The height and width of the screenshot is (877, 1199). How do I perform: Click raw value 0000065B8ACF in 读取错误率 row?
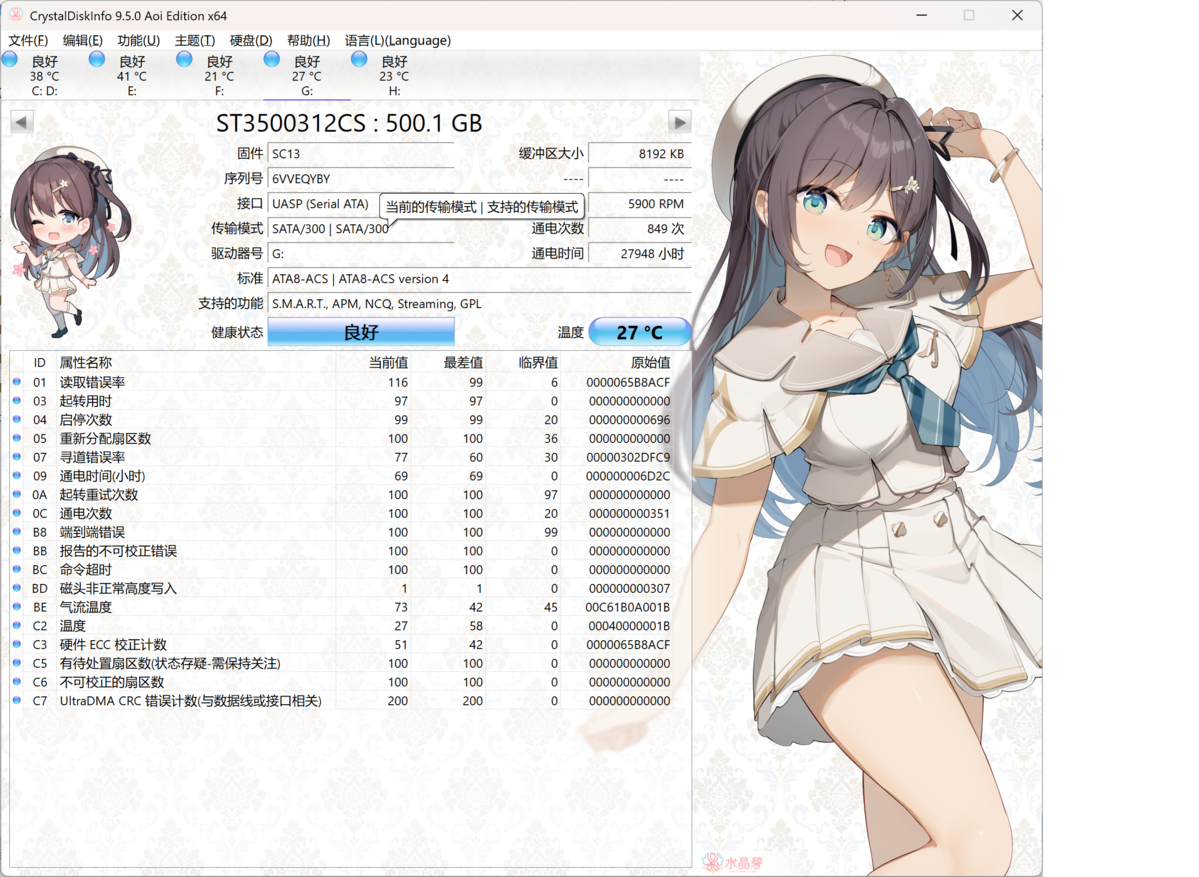[629, 382]
